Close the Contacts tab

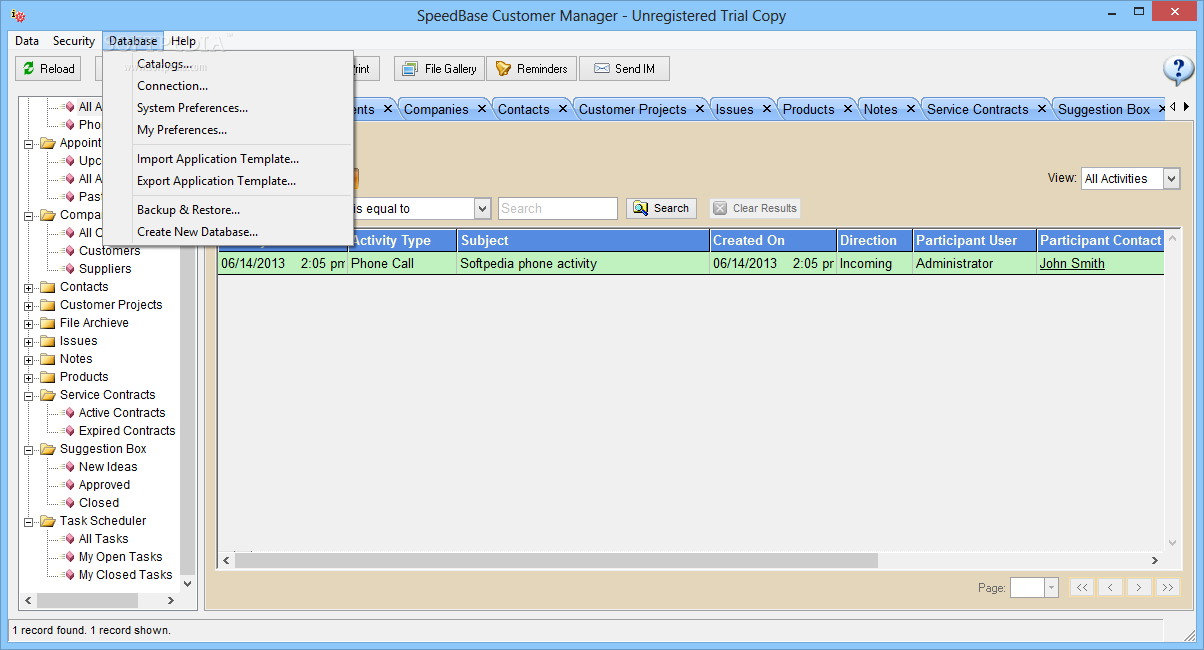(563, 108)
